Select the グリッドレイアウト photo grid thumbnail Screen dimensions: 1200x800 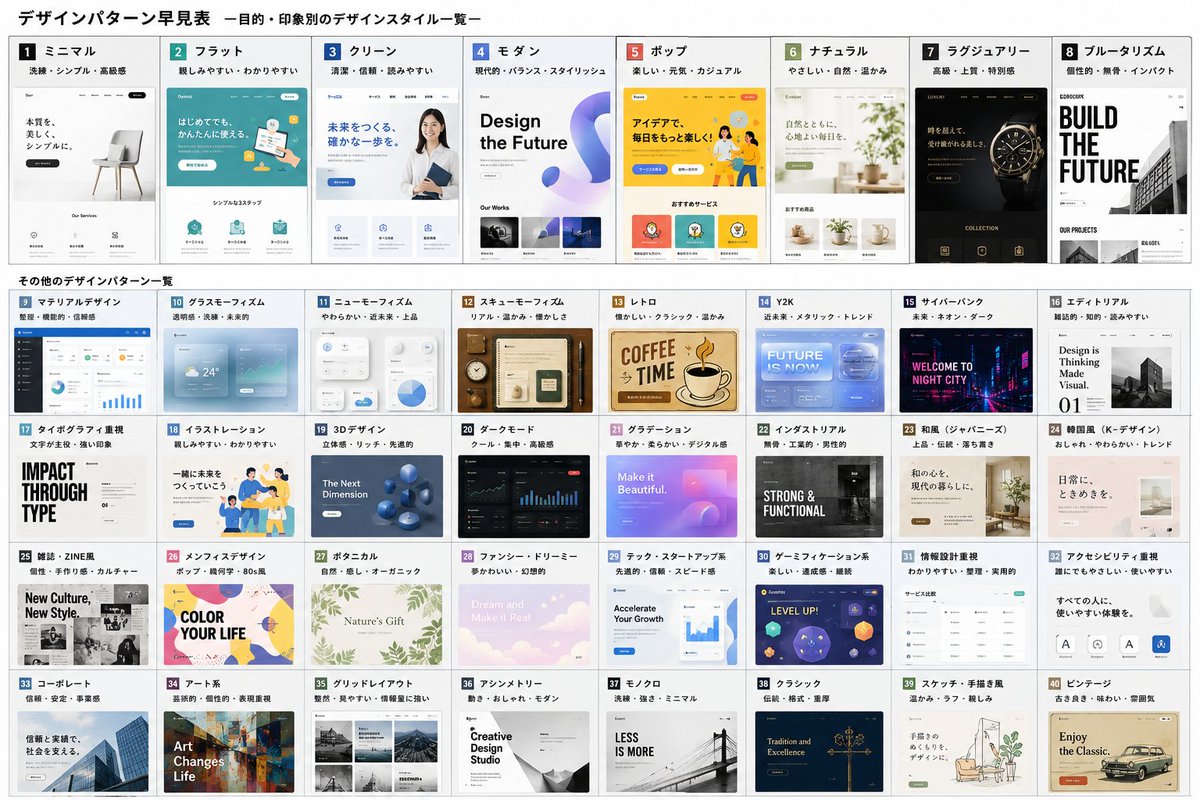(377, 752)
